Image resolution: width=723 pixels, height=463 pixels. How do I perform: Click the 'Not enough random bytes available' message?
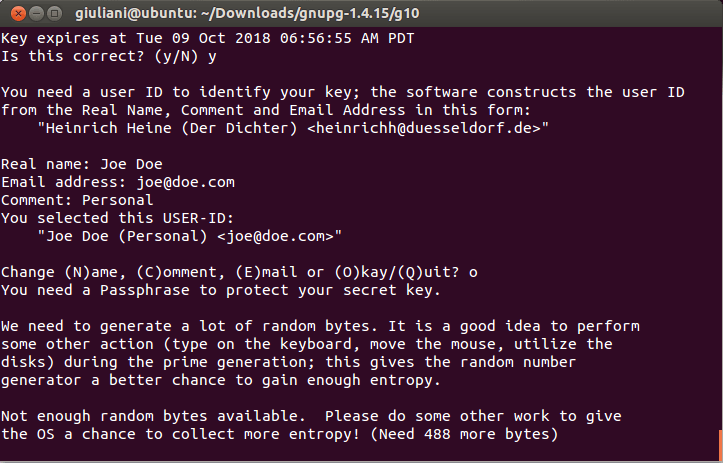[153, 416]
